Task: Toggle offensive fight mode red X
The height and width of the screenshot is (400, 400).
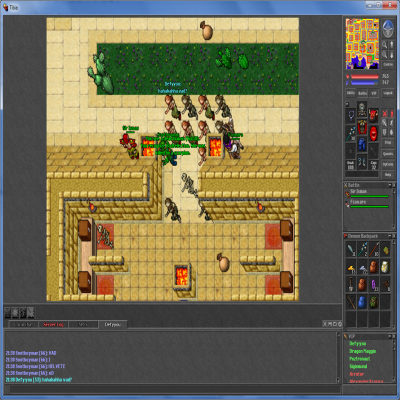Action: (385, 114)
